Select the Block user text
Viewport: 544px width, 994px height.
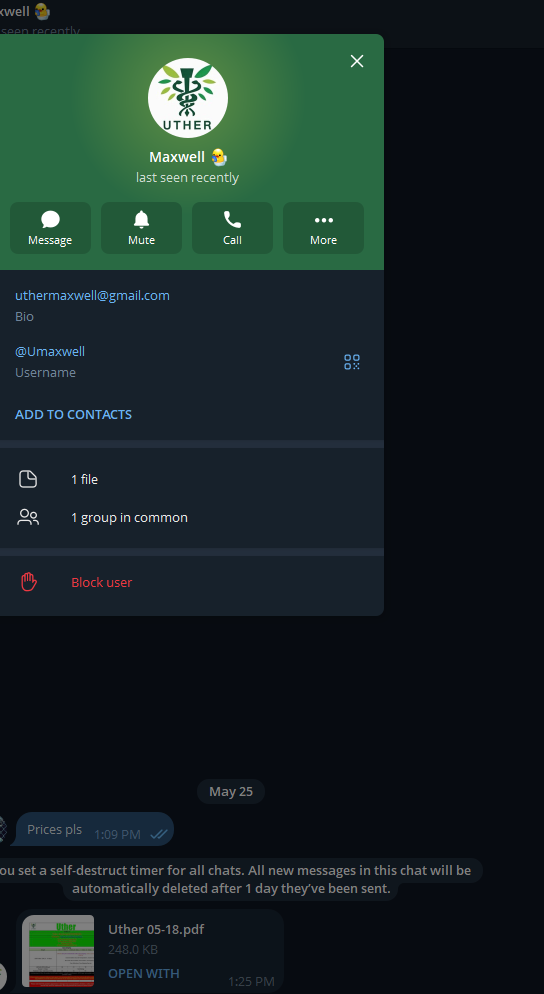click(x=101, y=582)
